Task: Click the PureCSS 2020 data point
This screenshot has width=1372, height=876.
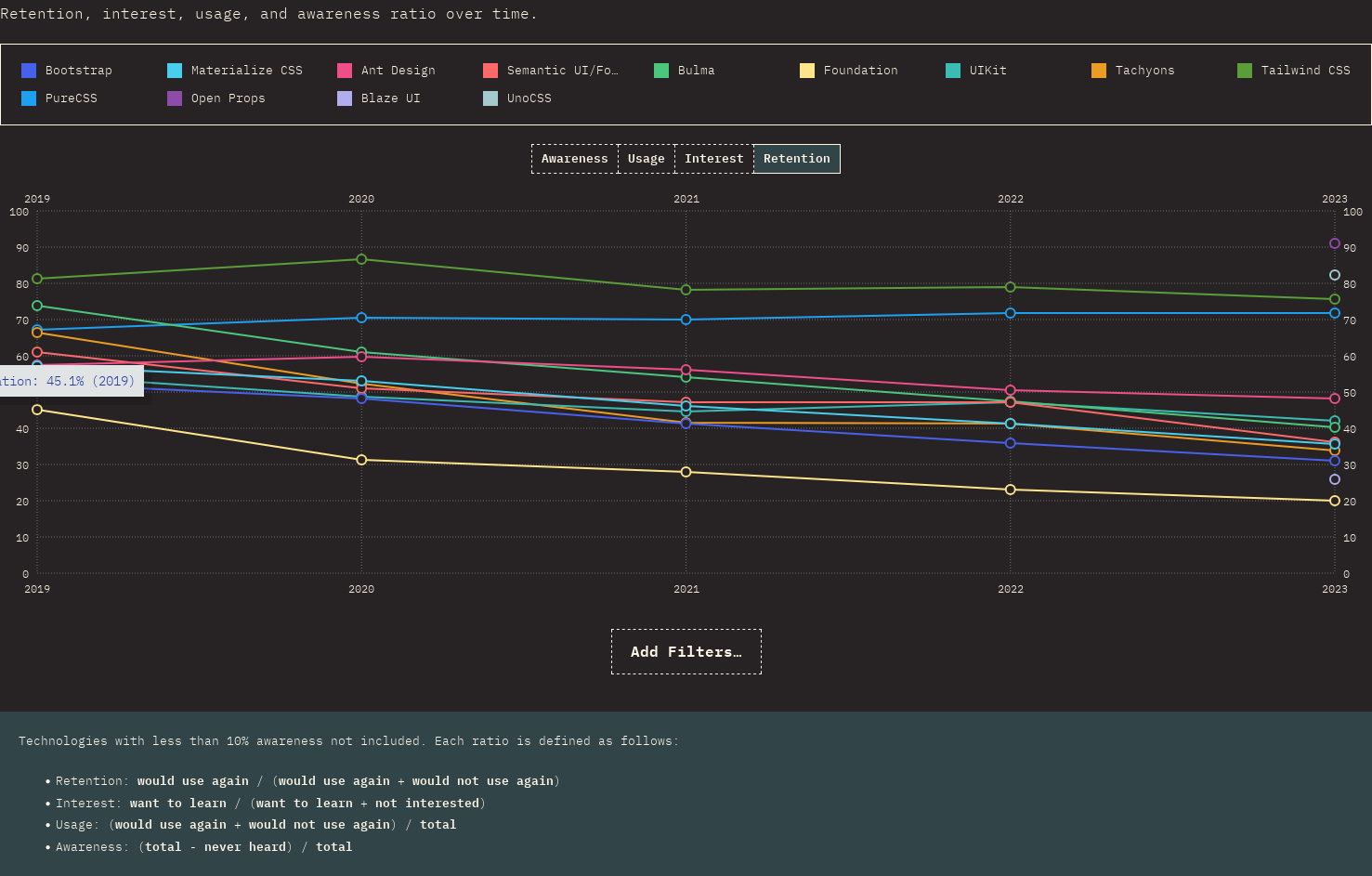Action: (x=361, y=318)
